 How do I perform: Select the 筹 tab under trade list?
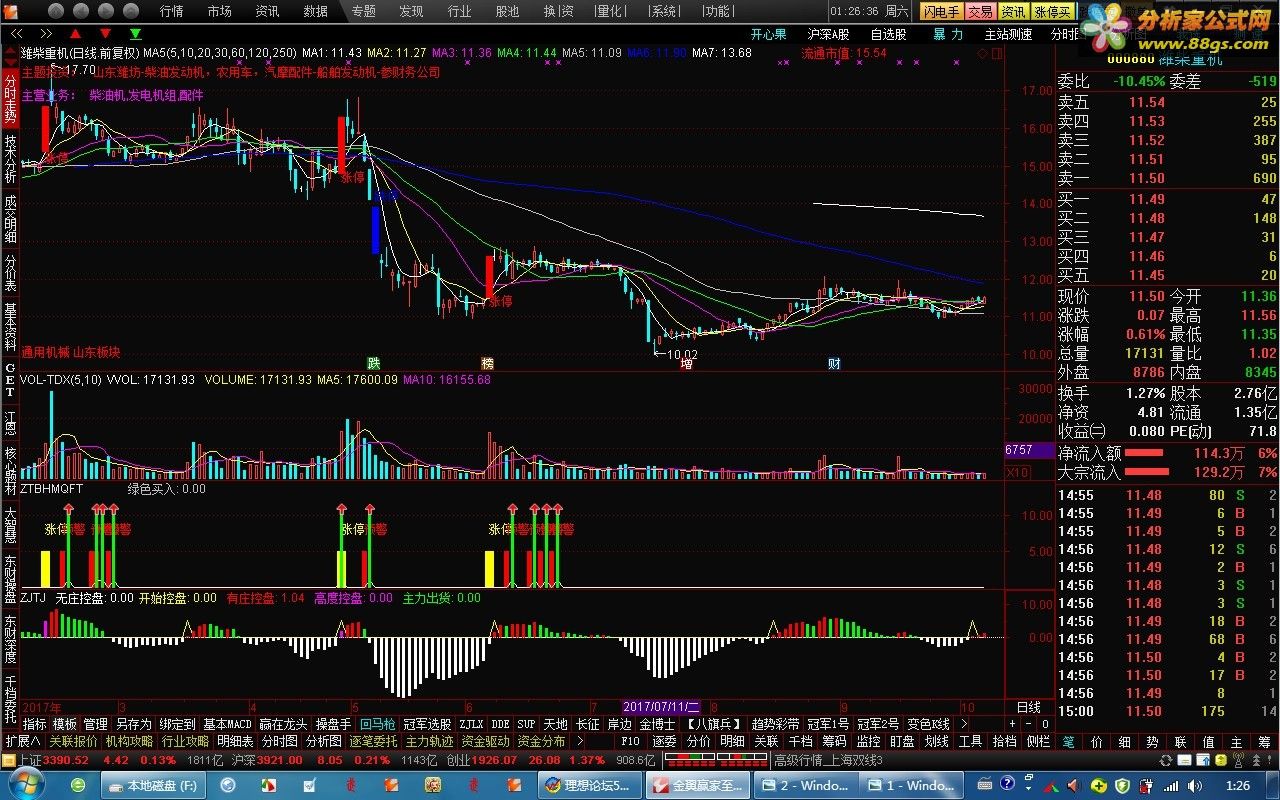pyautogui.click(x=1264, y=743)
